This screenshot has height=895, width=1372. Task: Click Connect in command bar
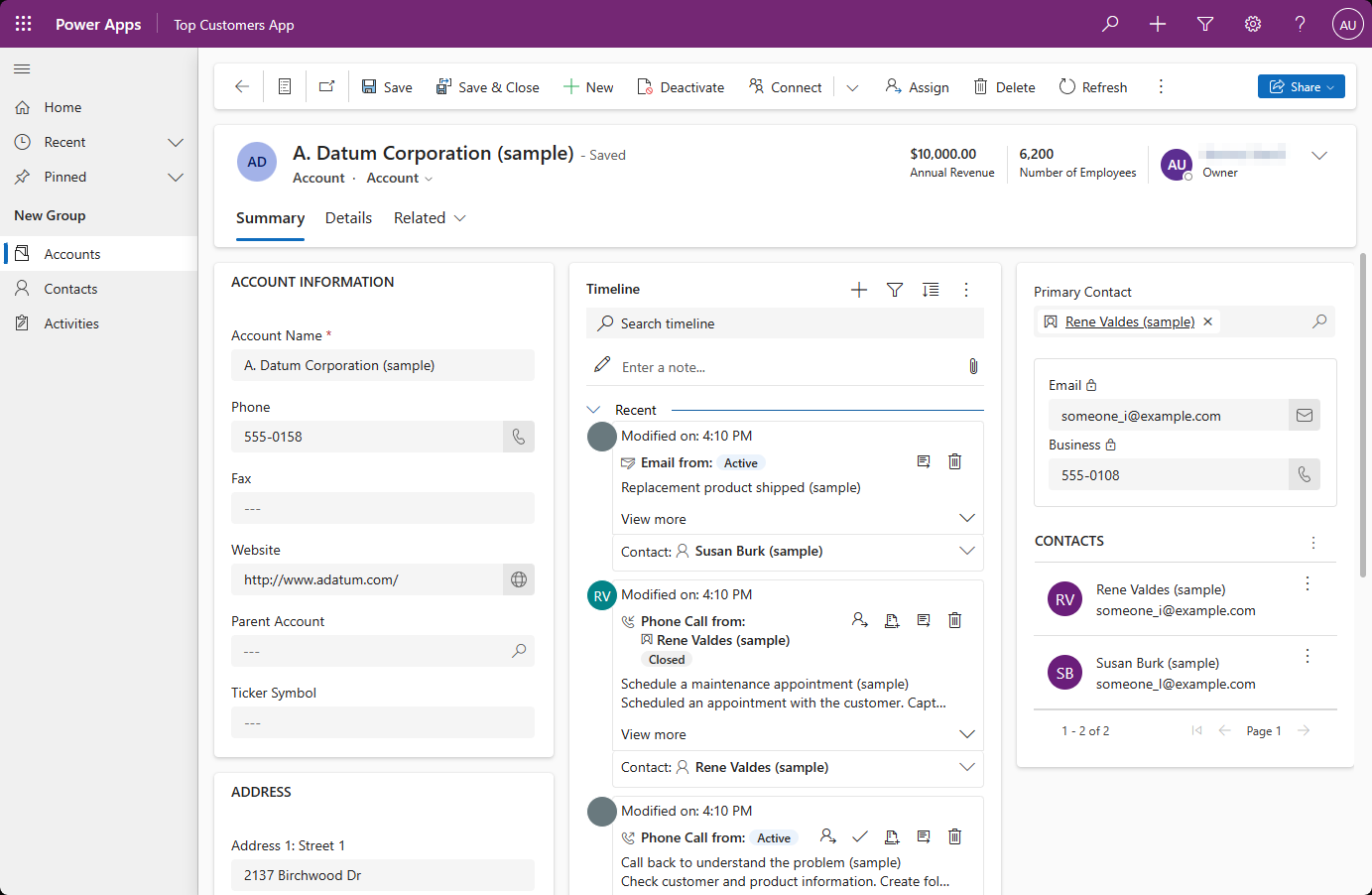coord(786,87)
